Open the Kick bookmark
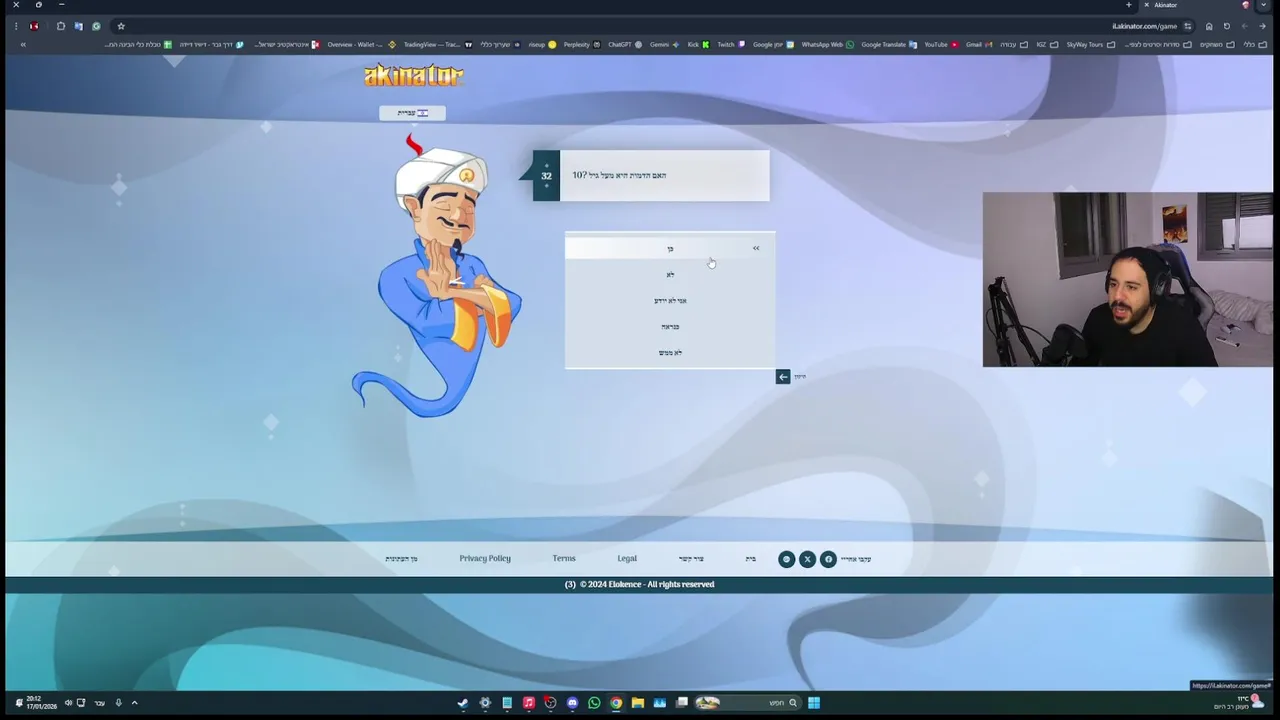The image size is (1280, 720). pos(698,44)
